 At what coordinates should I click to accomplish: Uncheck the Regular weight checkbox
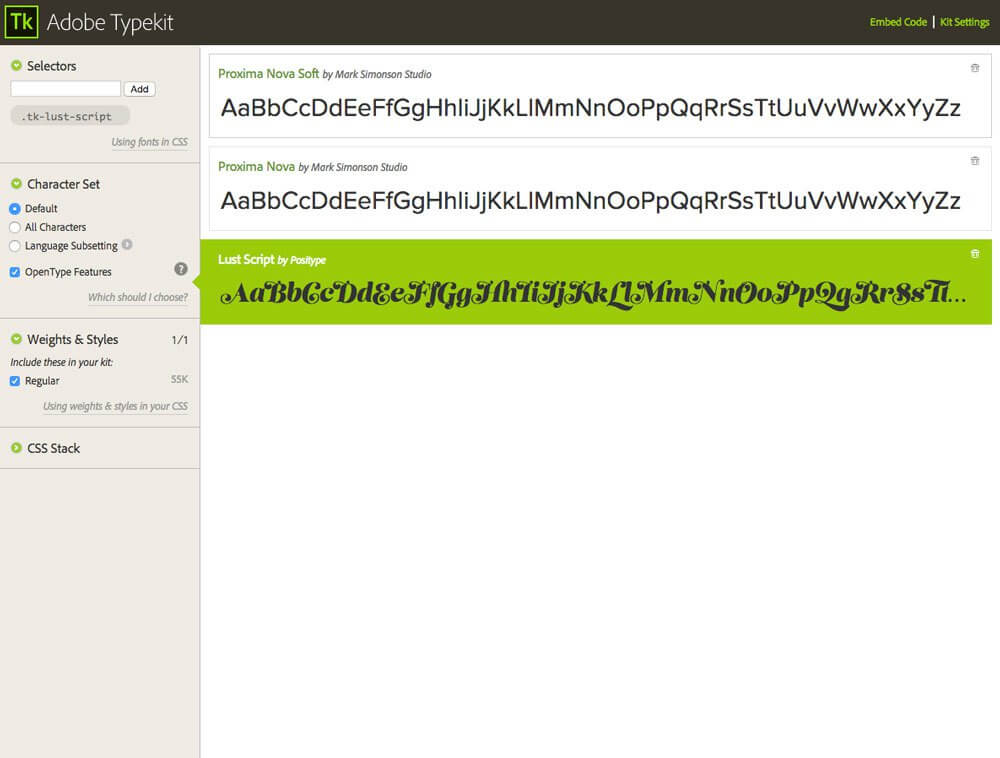coord(15,381)
